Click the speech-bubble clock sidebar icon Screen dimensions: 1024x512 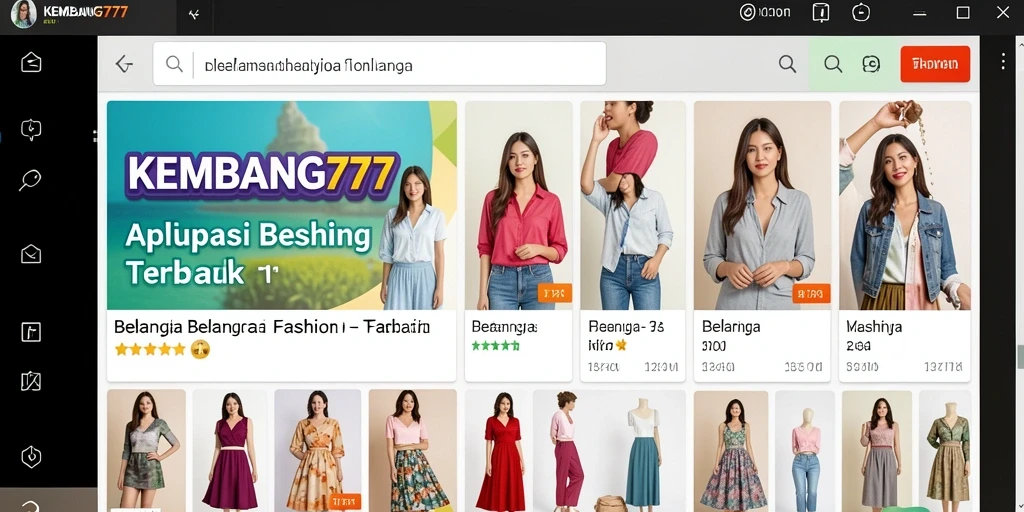(x=31, y=129)
